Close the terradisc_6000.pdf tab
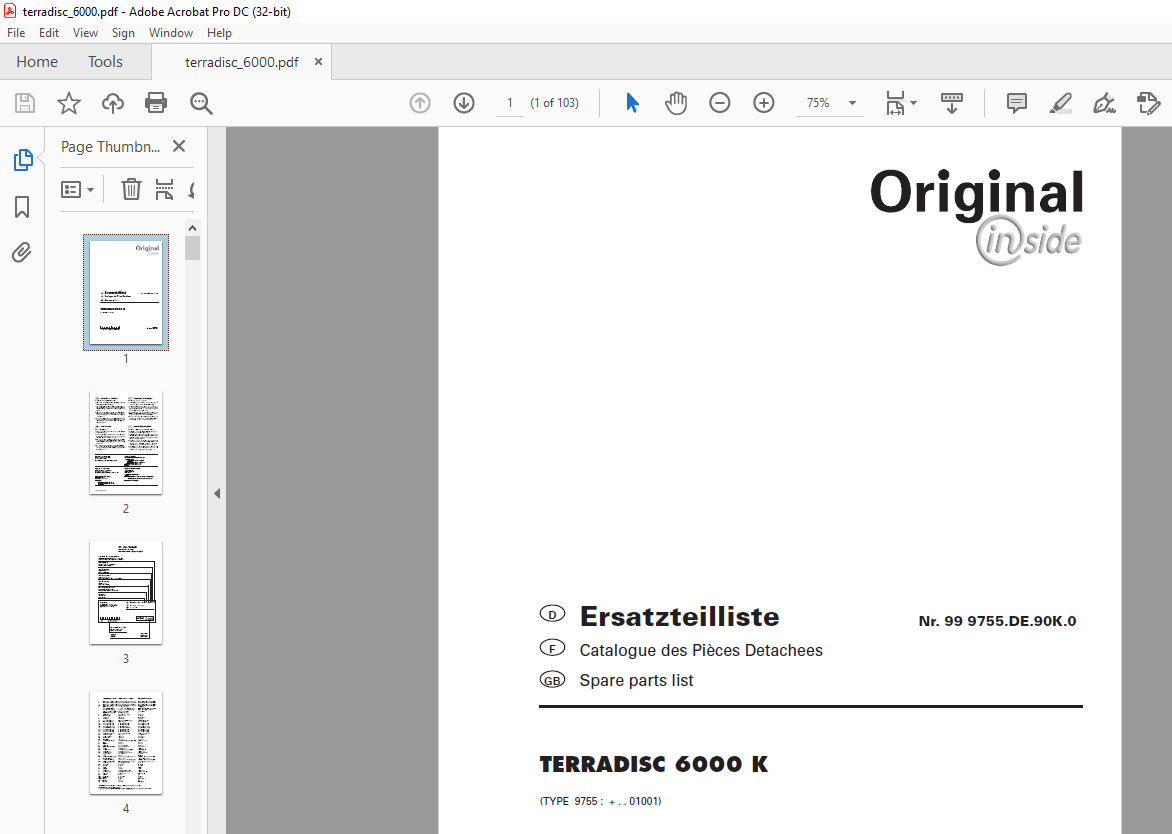 318,62
